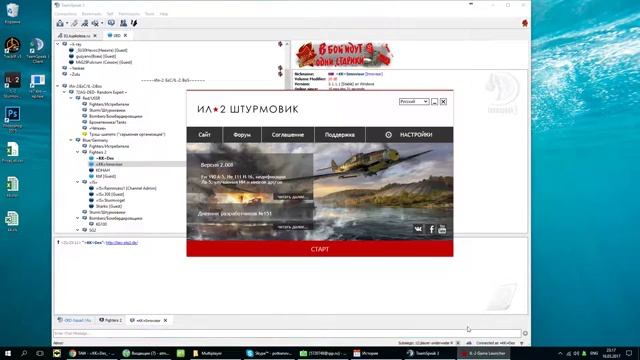Screen dimensions: 640x360
Task: Collapse the Ил-2 BoS channel group
Action: click(58, 86)
